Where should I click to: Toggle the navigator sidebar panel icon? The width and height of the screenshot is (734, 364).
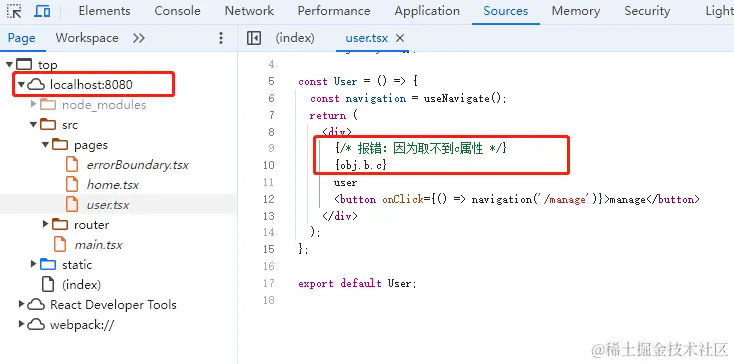point(254,38)
